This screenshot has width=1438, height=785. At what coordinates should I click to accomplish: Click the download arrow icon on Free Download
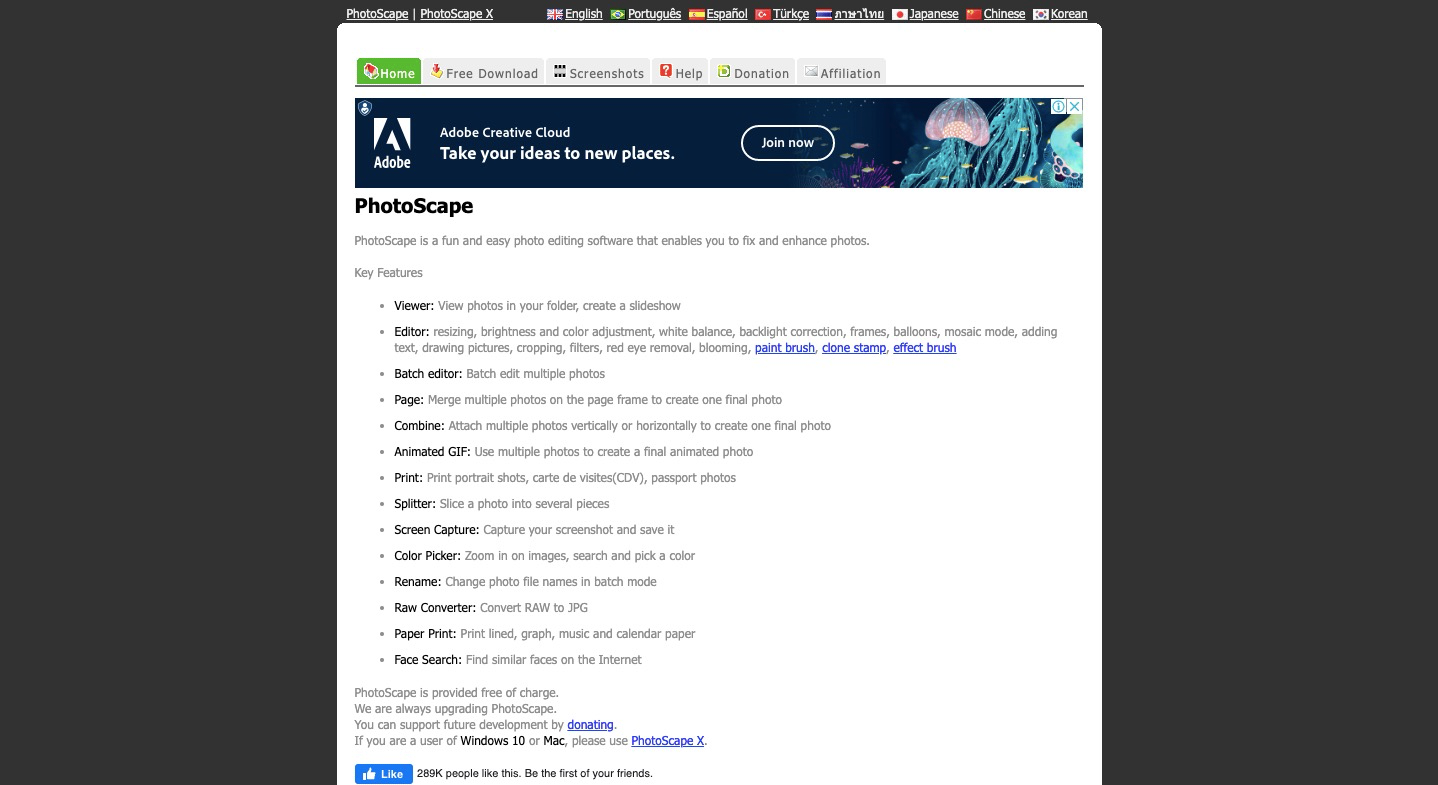click(436, 71)
